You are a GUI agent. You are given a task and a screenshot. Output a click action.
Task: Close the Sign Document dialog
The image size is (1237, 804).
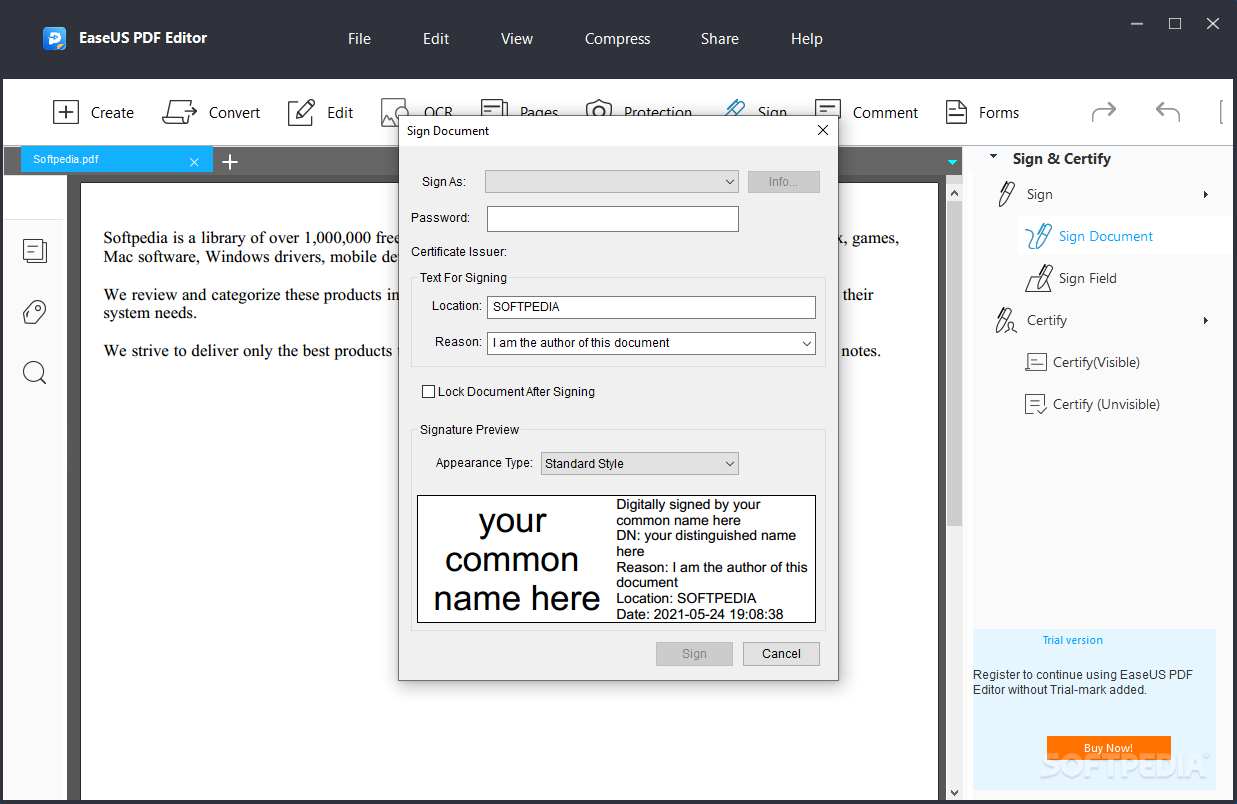click(823, 130)
